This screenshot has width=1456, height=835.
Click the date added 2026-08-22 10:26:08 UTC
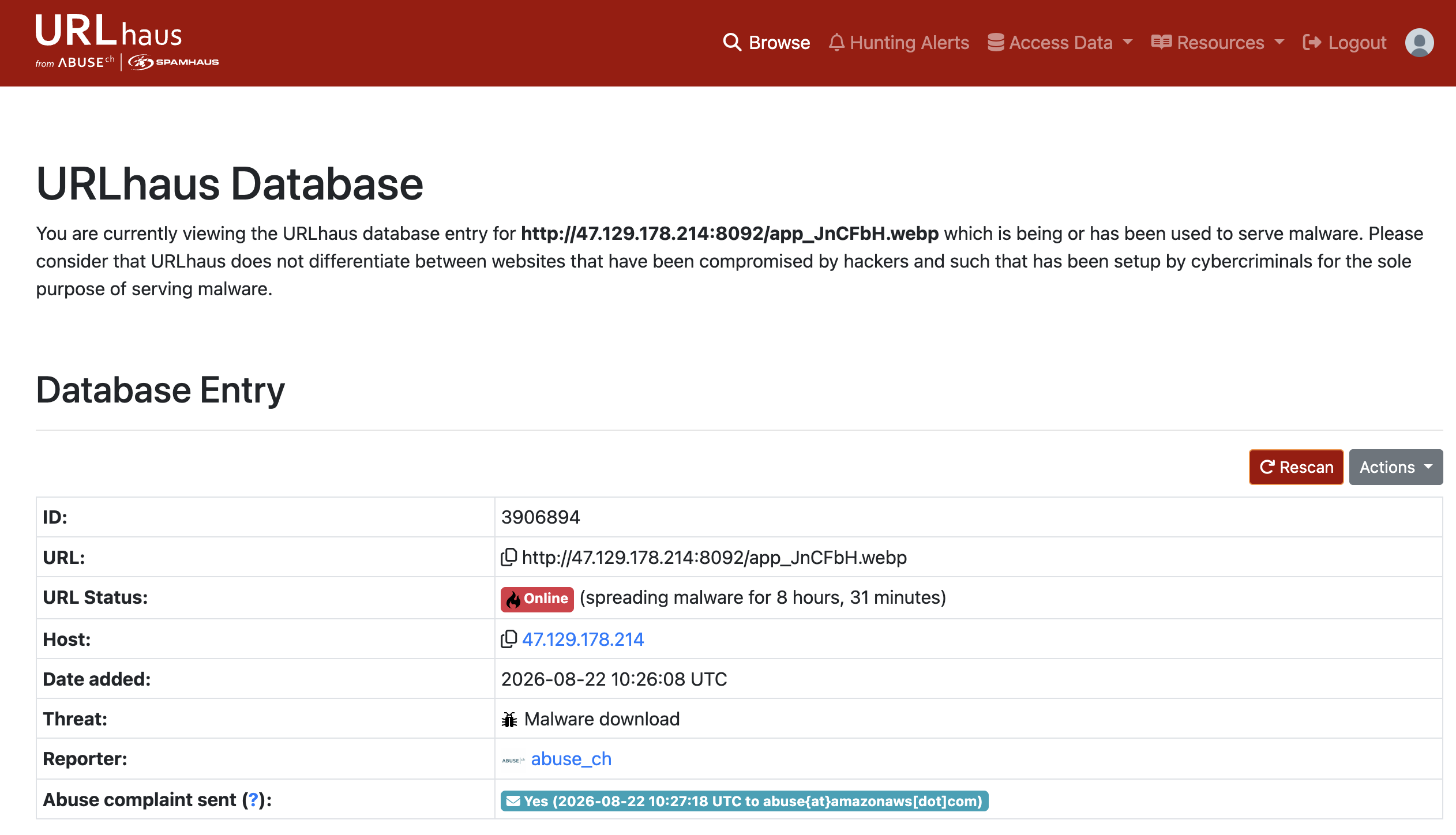click(x=614, y=679)
